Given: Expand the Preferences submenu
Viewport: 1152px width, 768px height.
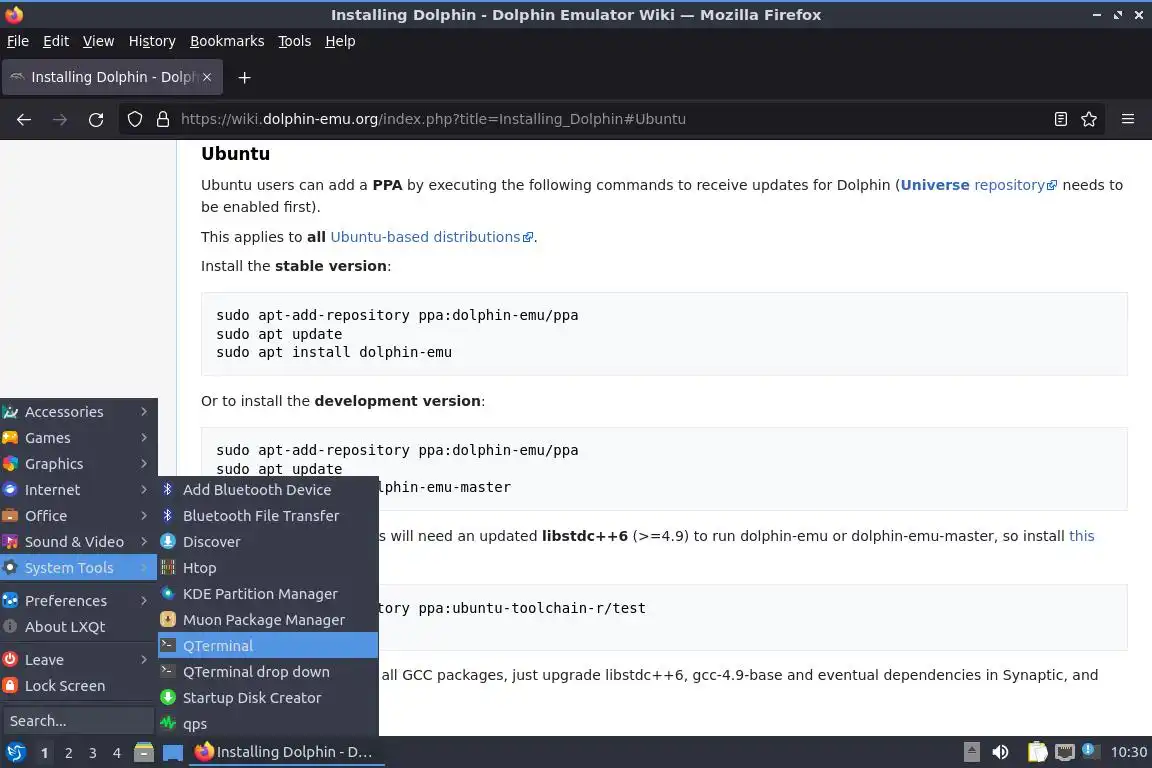Looking at the screenshot, I should pyautogui.click(x=79, y=600).
